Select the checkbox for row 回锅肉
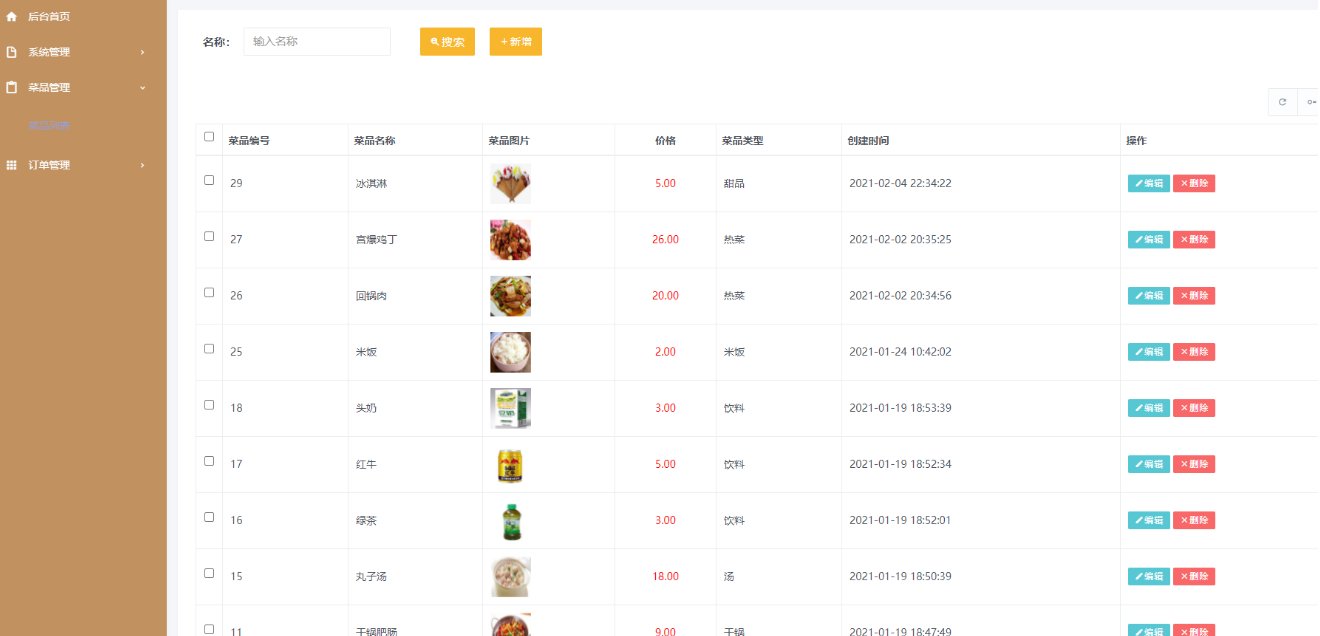 pyautogui.click(x=209, y=293)
